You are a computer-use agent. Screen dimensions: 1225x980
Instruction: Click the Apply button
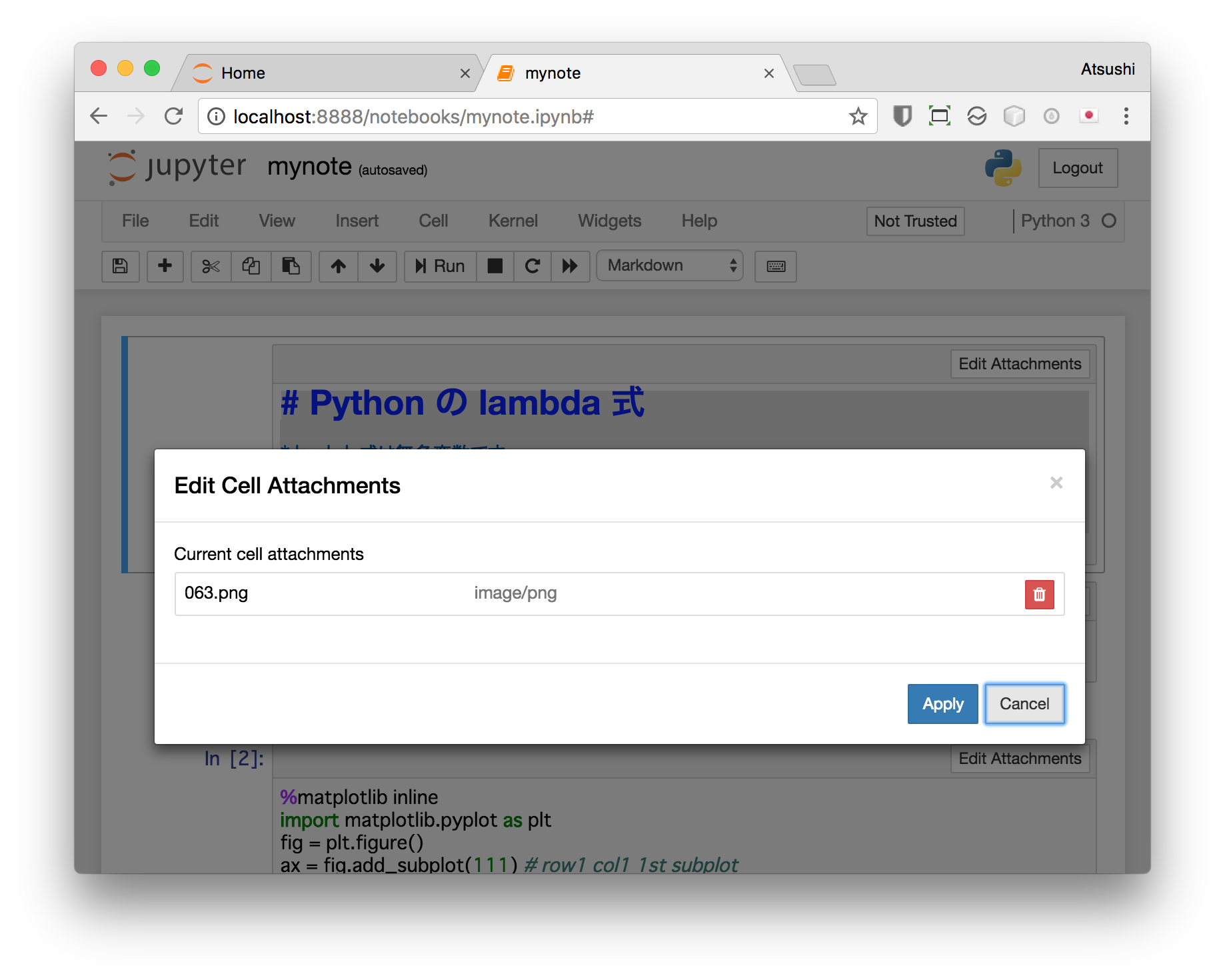tap(942, 704)
